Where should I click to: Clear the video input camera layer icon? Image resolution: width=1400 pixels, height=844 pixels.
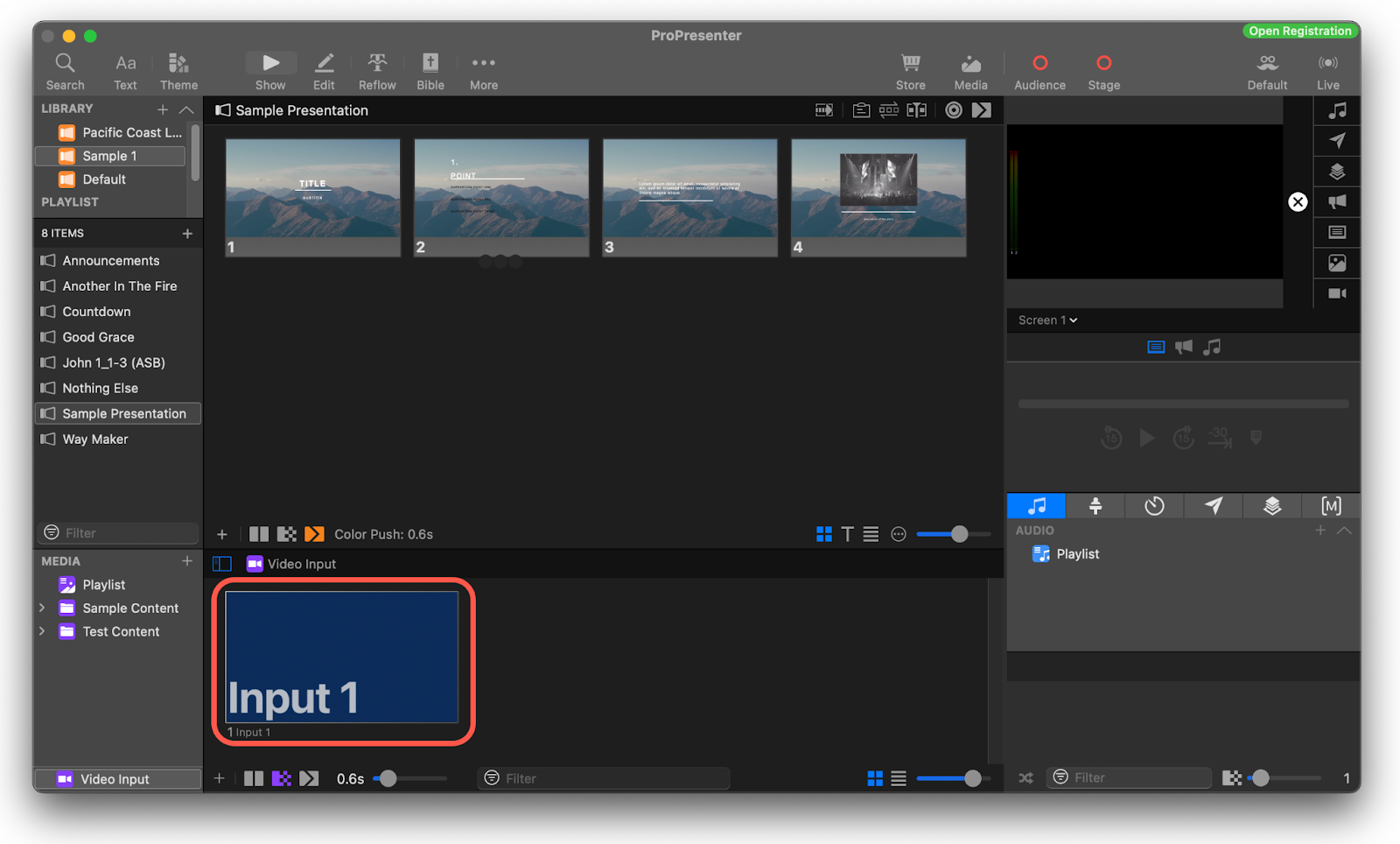point(1337,293)
